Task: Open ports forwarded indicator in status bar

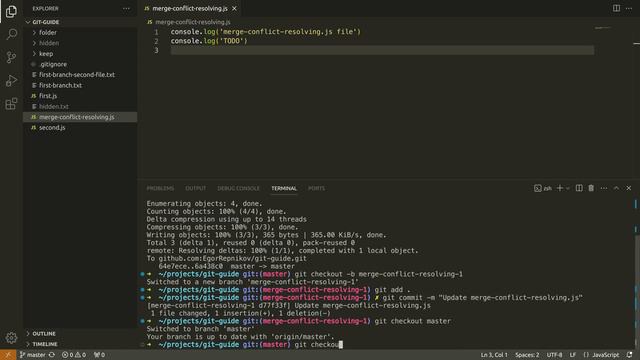Action: click(99, 355)
